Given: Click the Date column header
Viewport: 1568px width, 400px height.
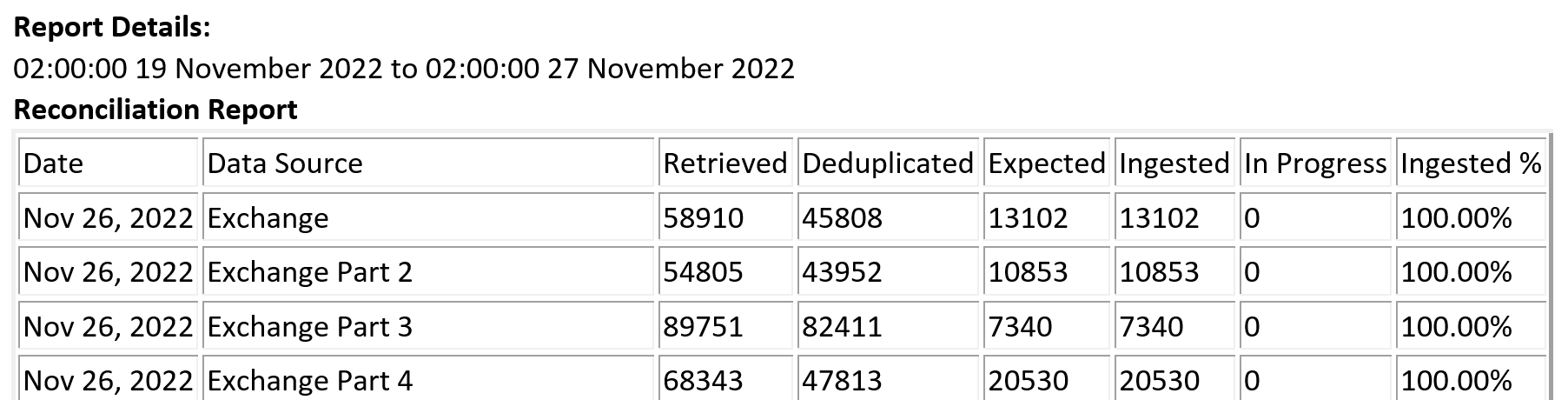Looking at the screenshot, I should click(109, 163).
